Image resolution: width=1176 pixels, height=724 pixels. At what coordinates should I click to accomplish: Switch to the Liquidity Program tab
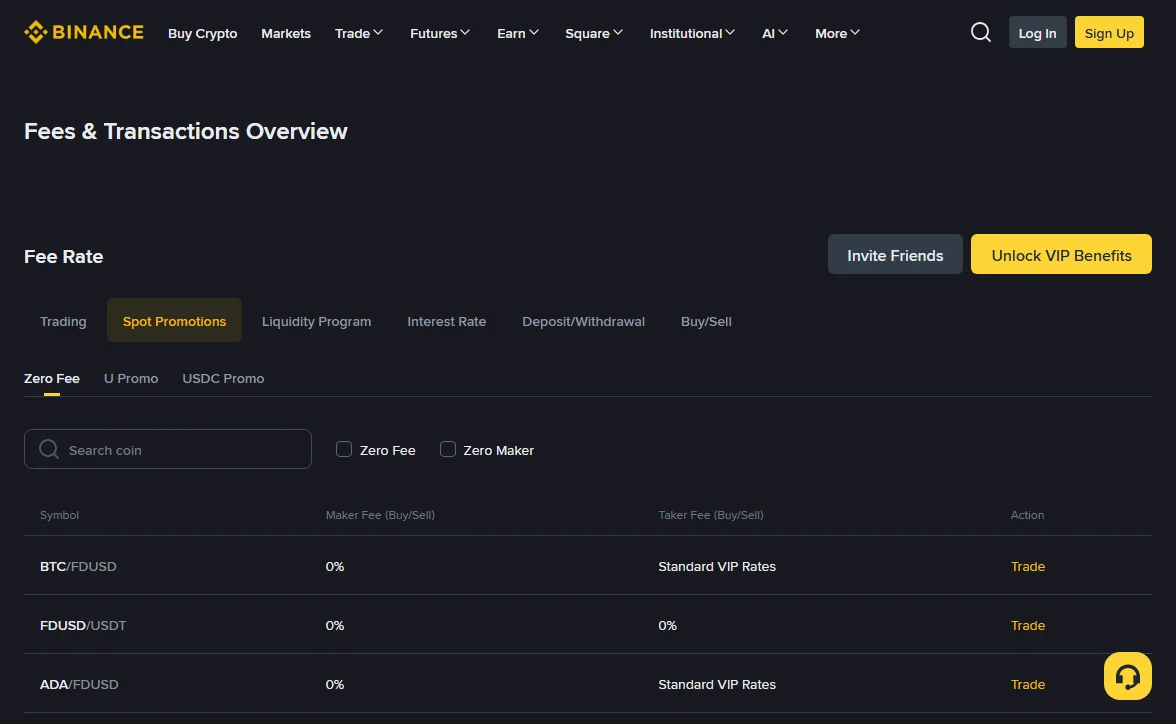point(316,321)
